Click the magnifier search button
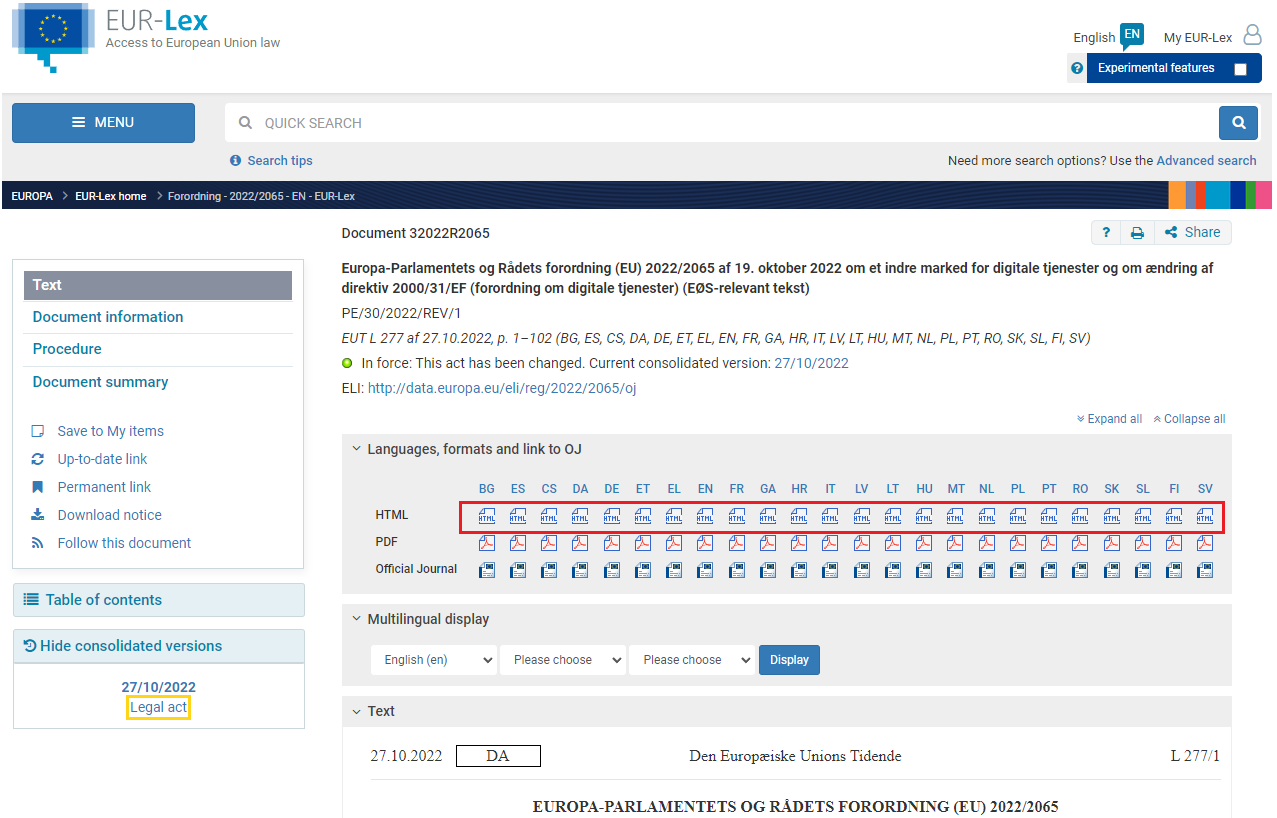 [x=1238, y=123]
